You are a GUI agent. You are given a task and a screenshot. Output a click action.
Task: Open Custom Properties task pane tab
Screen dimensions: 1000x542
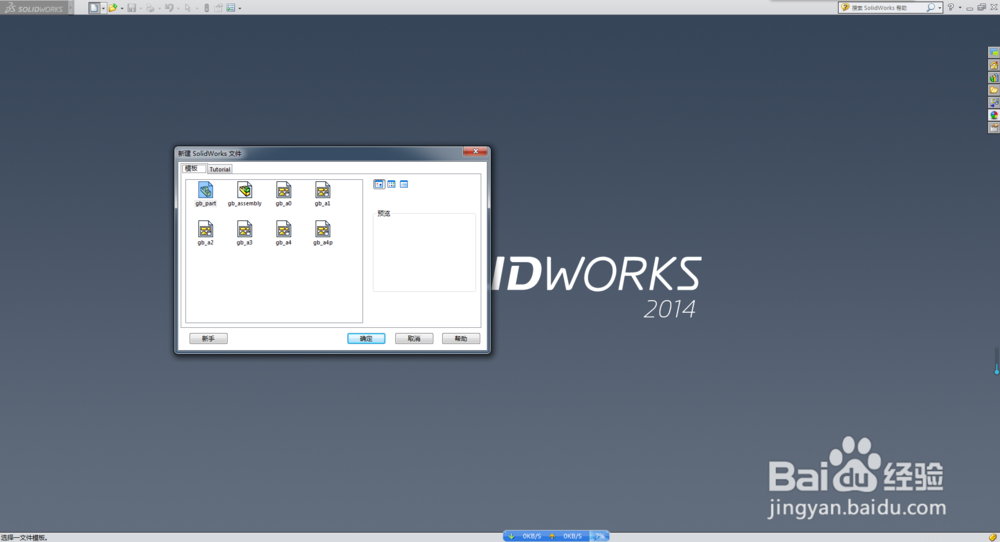(x=994, y=128)
